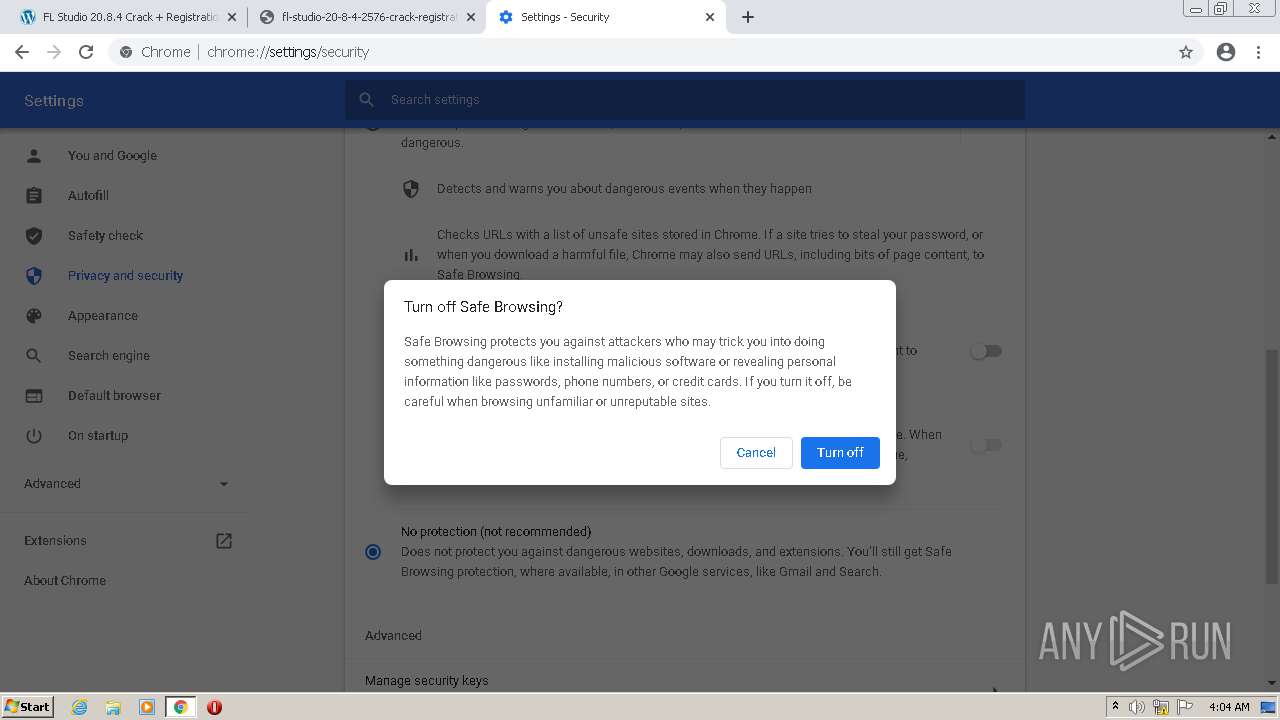Close the fl-studio-20-8-4-2576 tab
1280x720 pixels.
(471, 17)
